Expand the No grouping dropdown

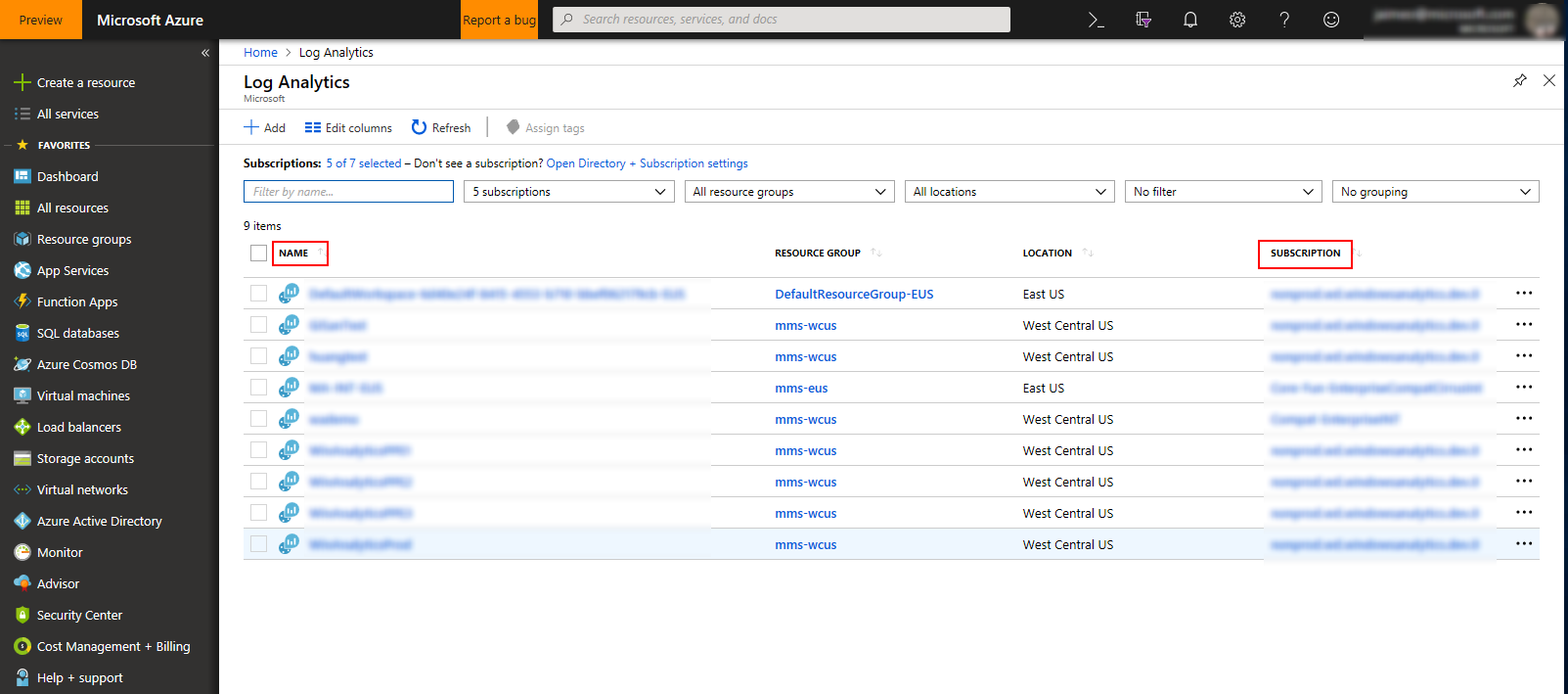[1434, 192]
